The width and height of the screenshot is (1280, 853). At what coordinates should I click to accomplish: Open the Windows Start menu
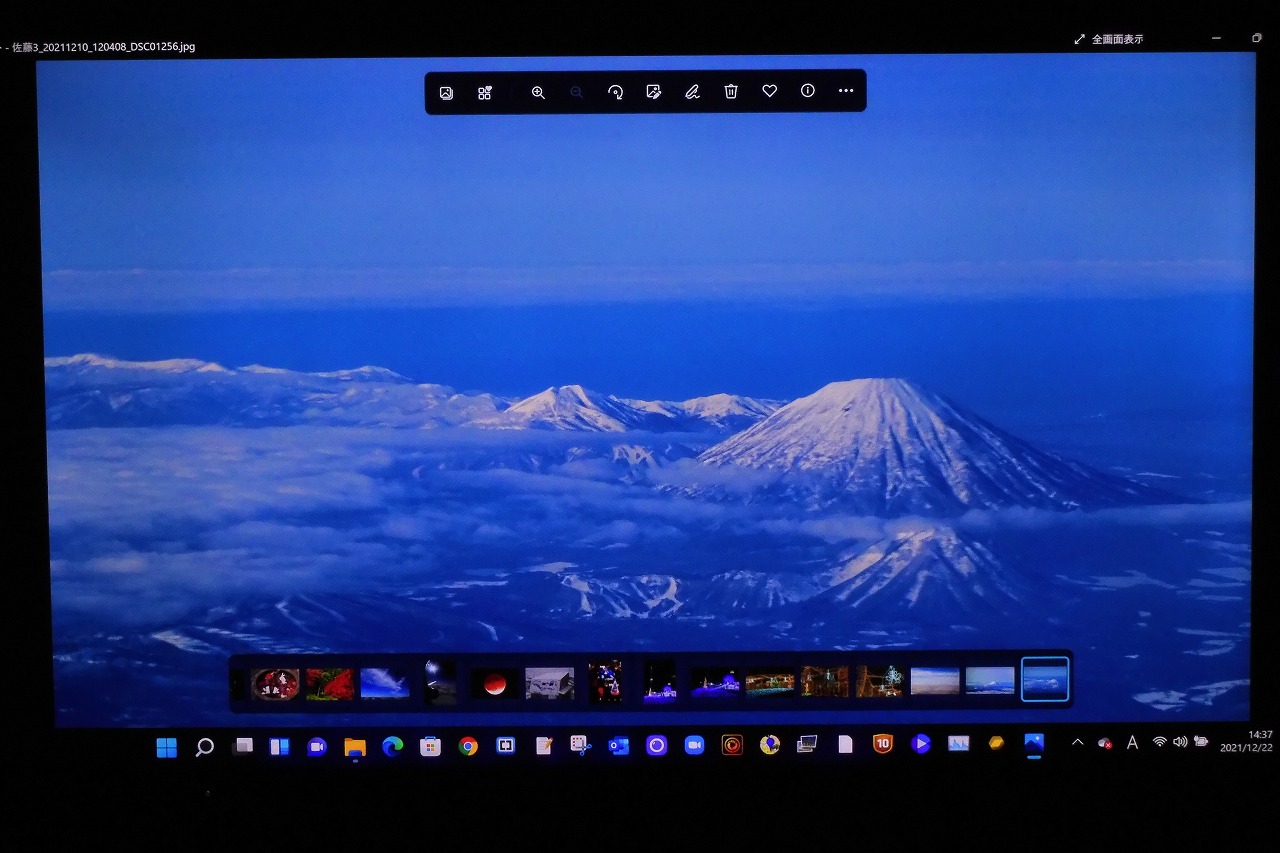(x=167, y=747)
